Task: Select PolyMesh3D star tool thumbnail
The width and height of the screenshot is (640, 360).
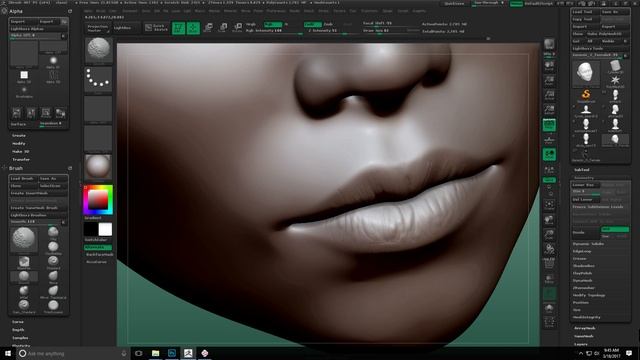Action: click(x=615, y=80)
